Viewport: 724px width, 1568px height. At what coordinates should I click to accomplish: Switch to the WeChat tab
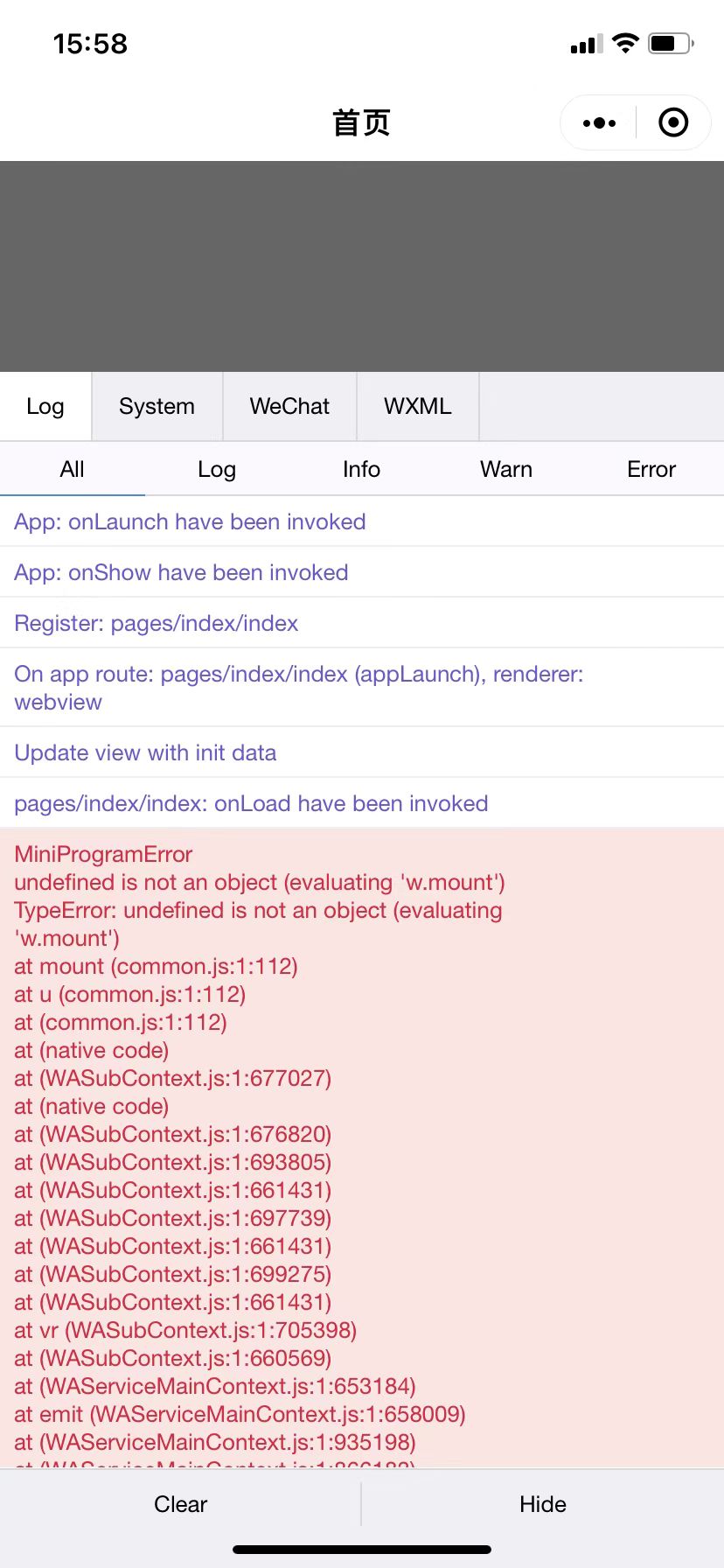coord(289,406)
